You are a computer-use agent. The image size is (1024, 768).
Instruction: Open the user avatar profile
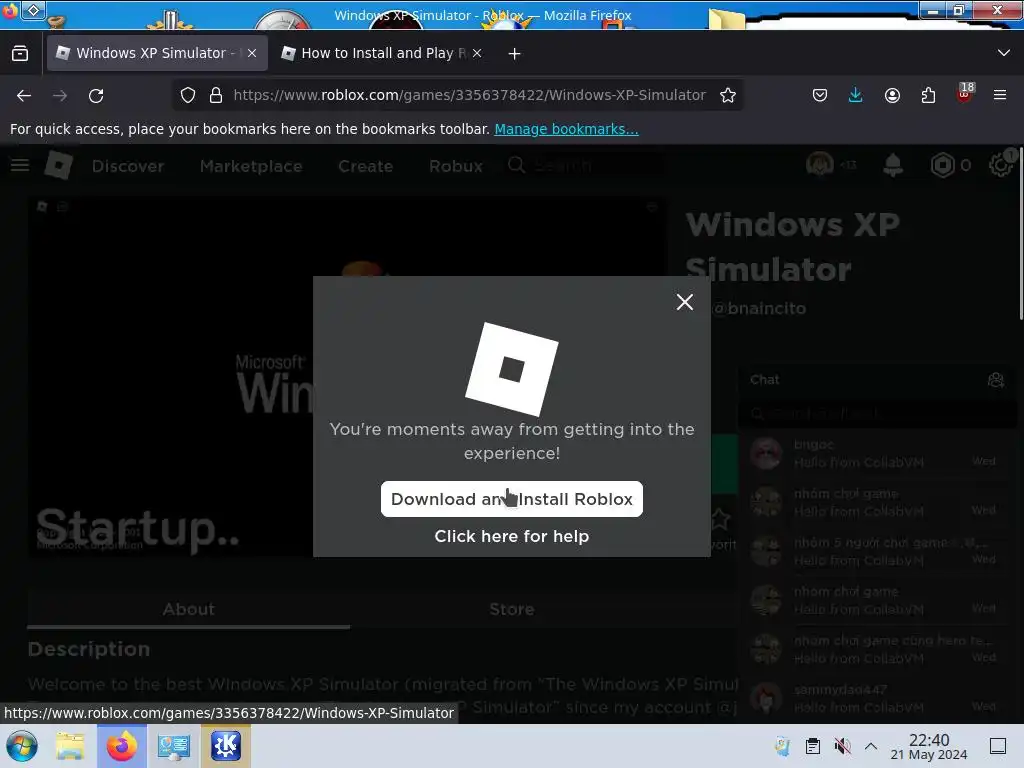820,165
